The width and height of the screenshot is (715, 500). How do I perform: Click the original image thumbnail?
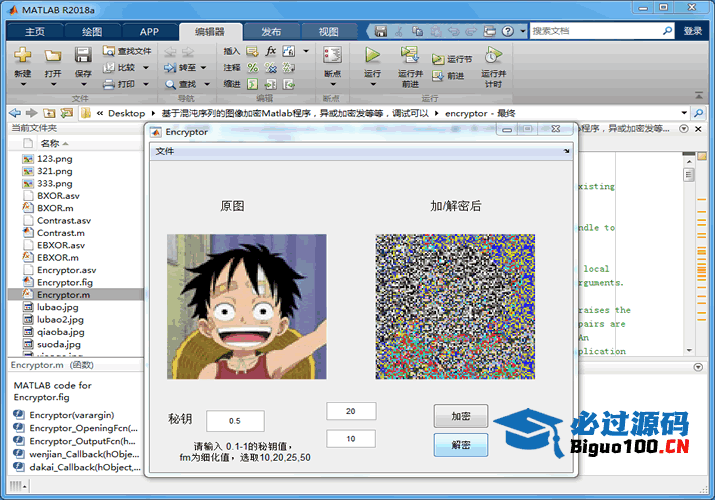click(x=247, y=307)
